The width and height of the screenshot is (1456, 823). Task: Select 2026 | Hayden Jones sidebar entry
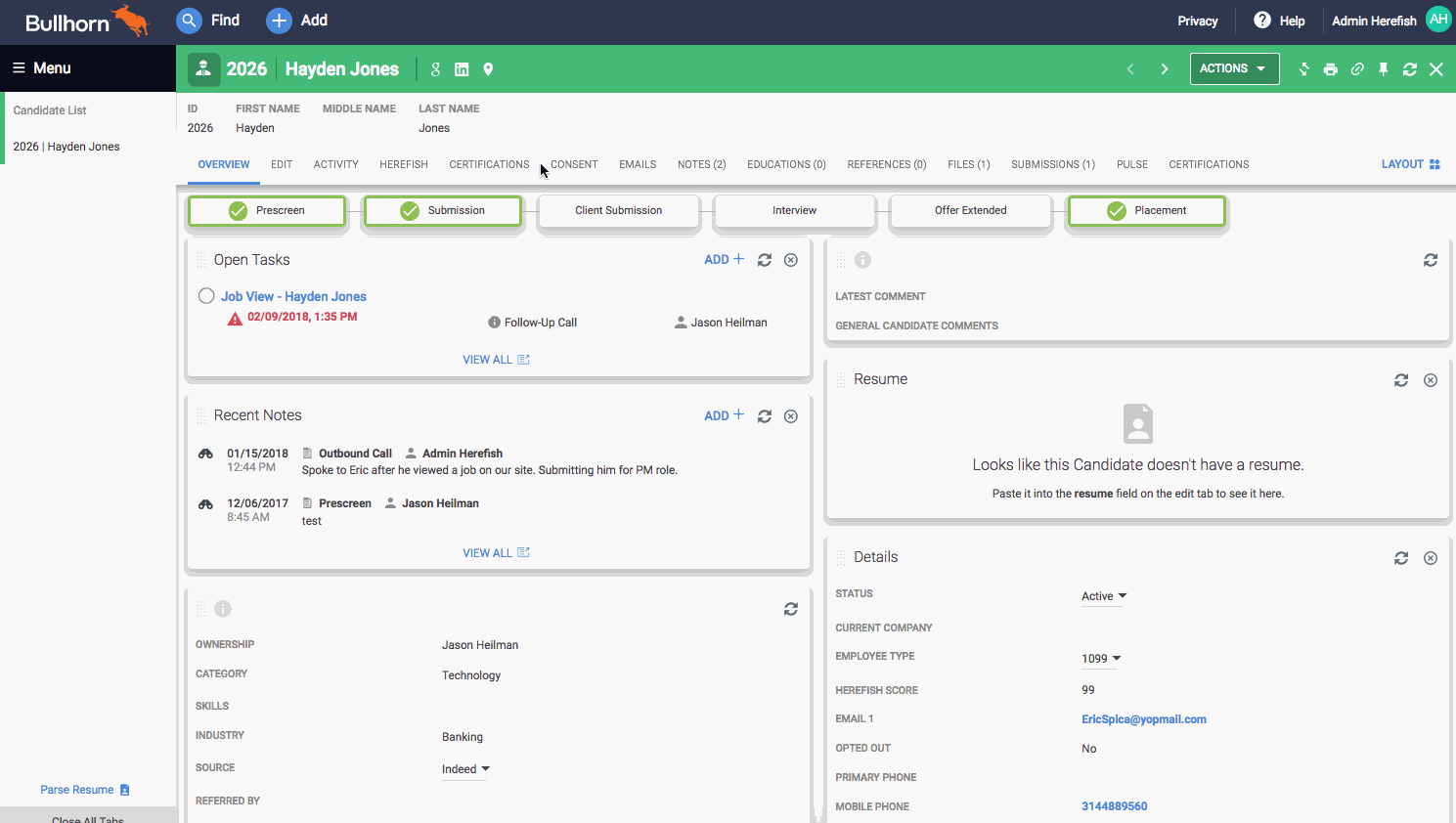(66, 147)
